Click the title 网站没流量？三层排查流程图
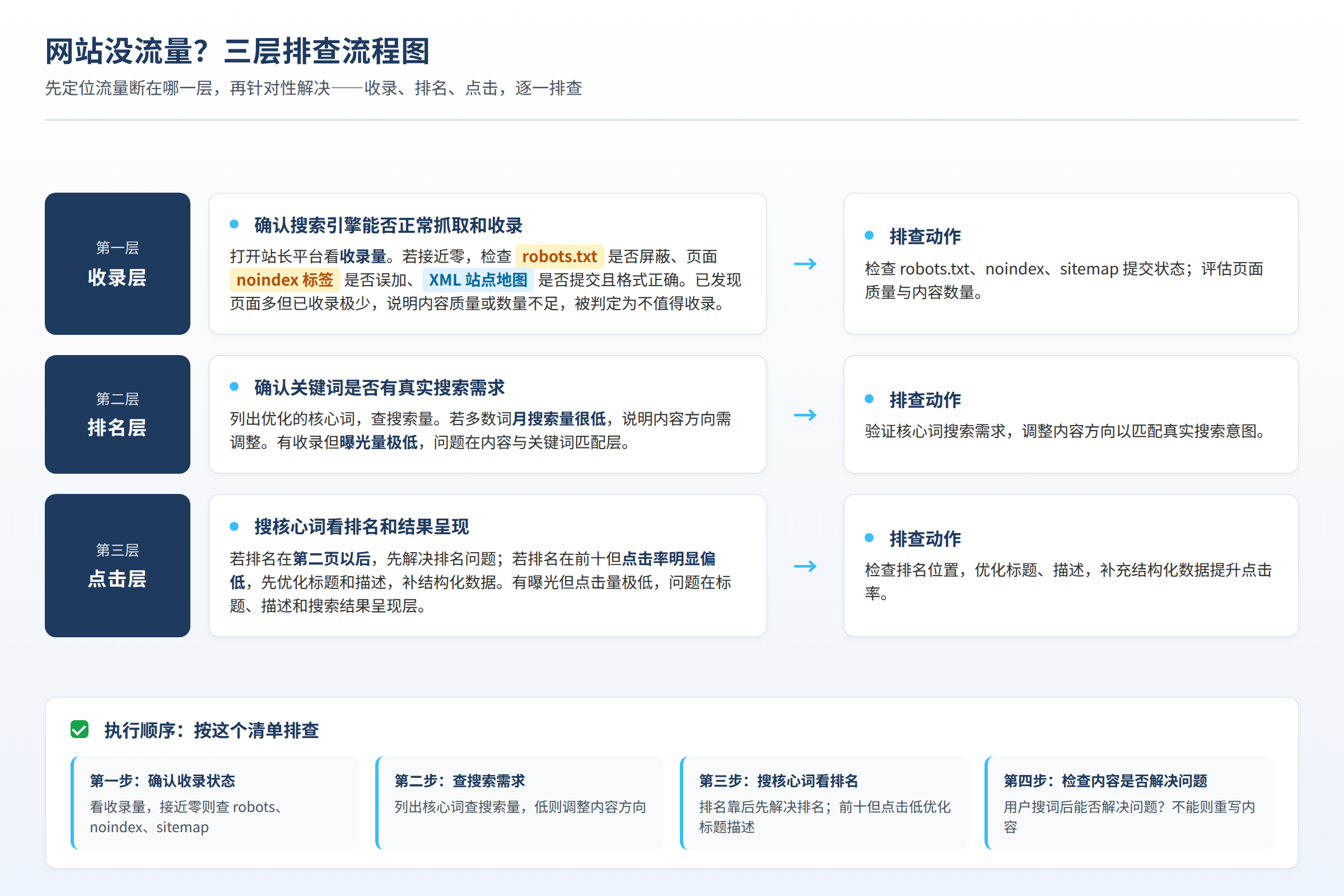The width and height of the screenshot is (1344, 896). tap(237, 52)
